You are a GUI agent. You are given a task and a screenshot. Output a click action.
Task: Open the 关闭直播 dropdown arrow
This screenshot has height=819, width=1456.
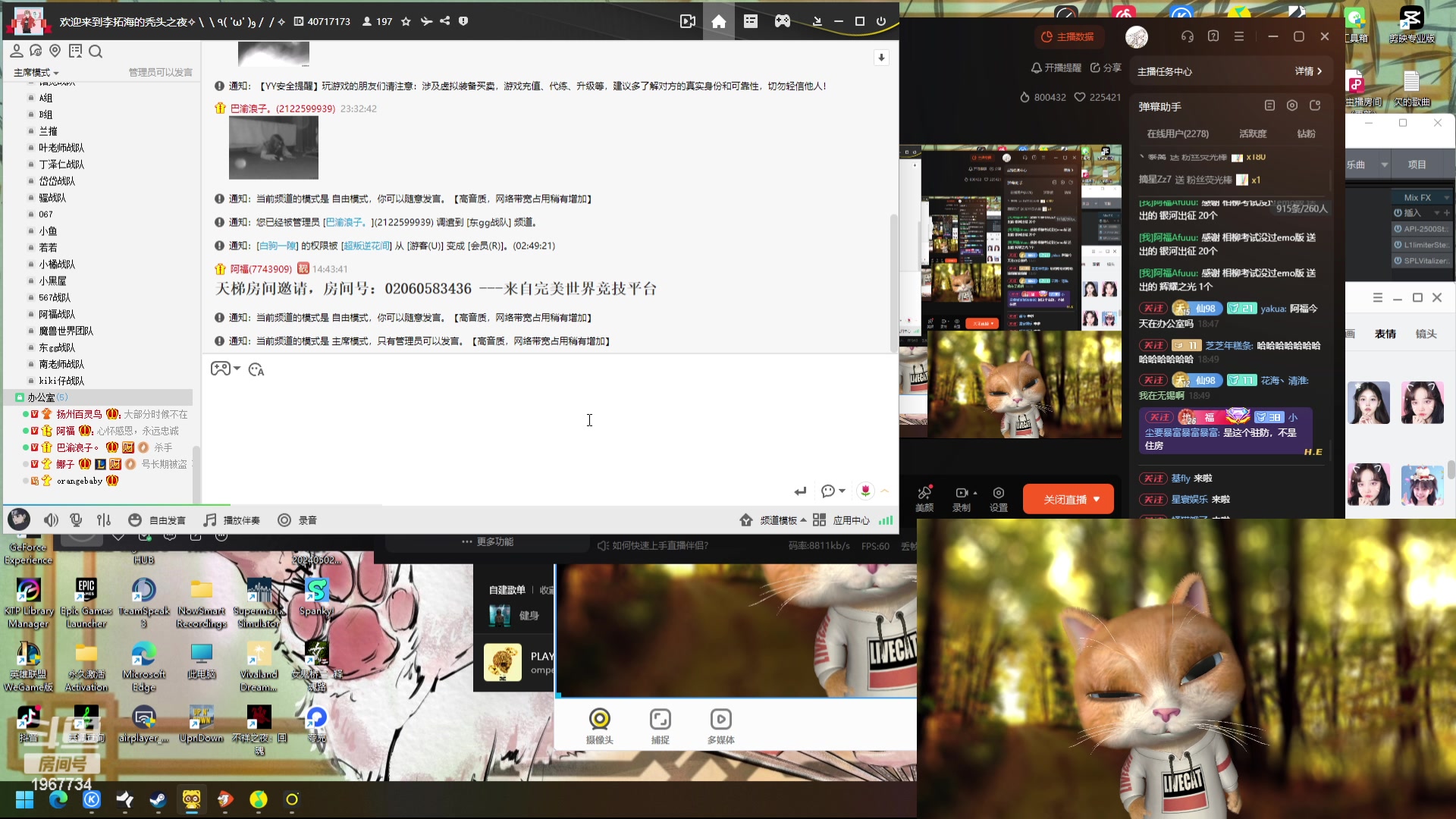1097,499
